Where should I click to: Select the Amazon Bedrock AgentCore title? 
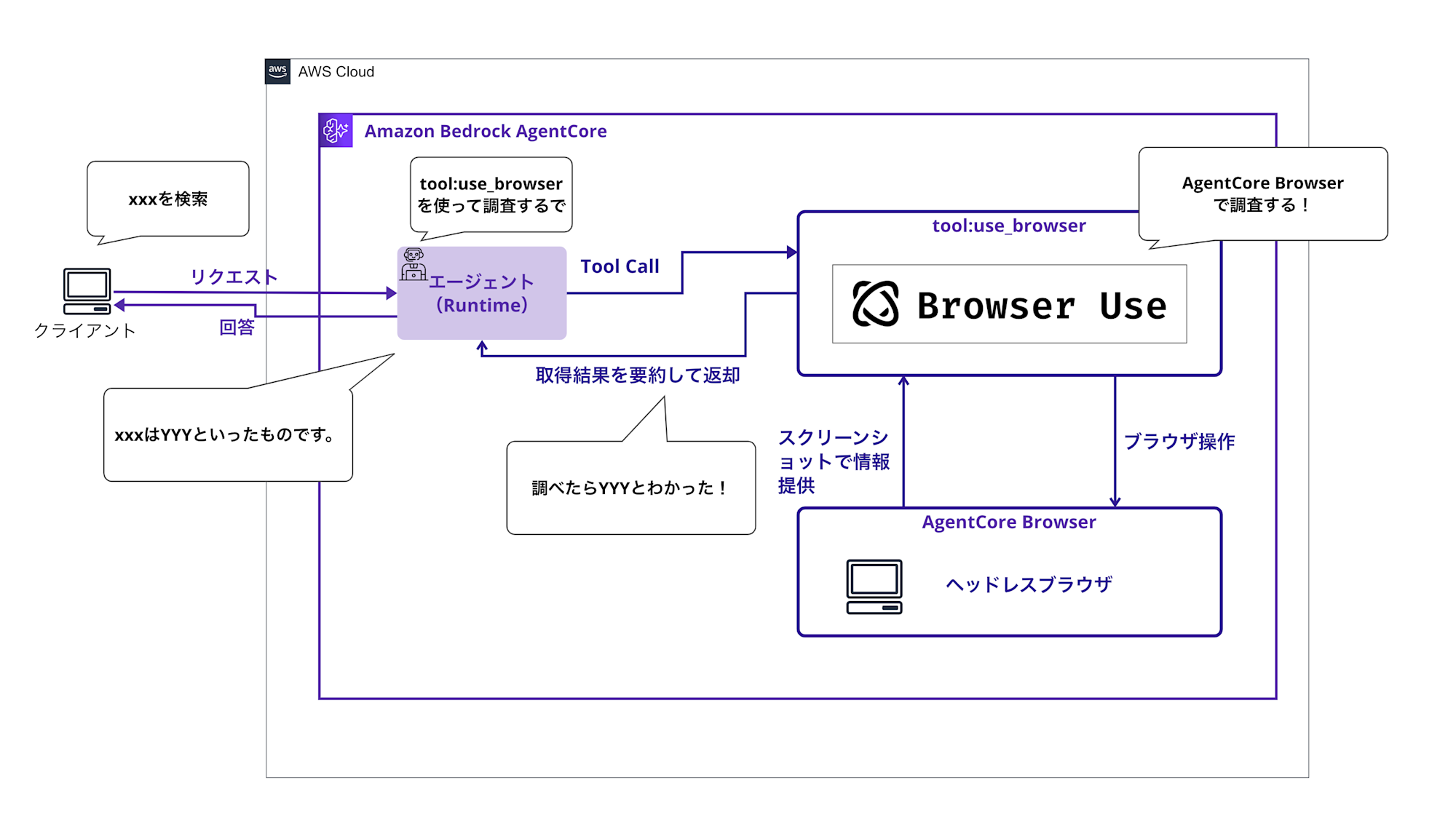click(486, 131)
